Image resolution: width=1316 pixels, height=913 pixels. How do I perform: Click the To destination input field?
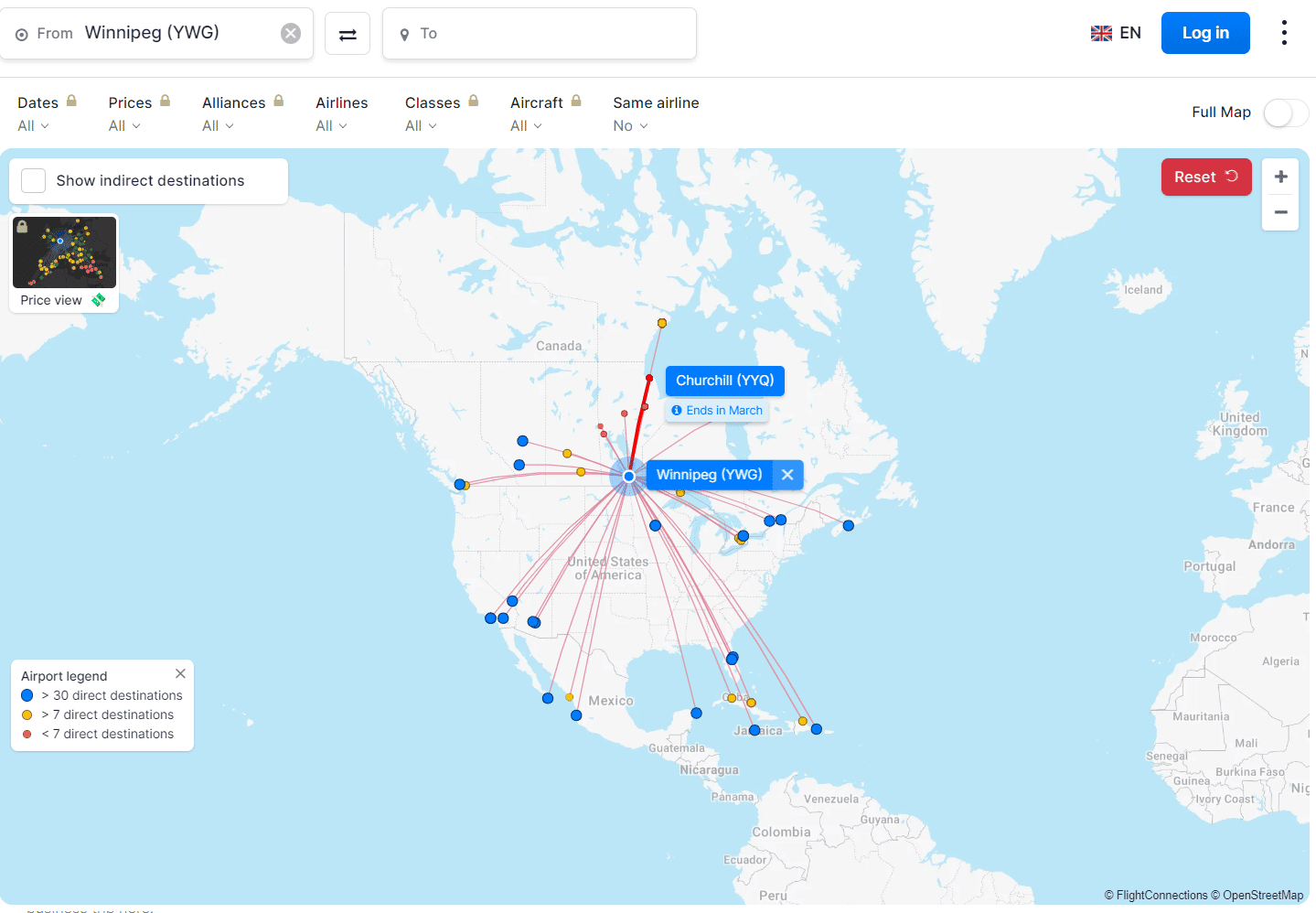click(x=540, y=34)
